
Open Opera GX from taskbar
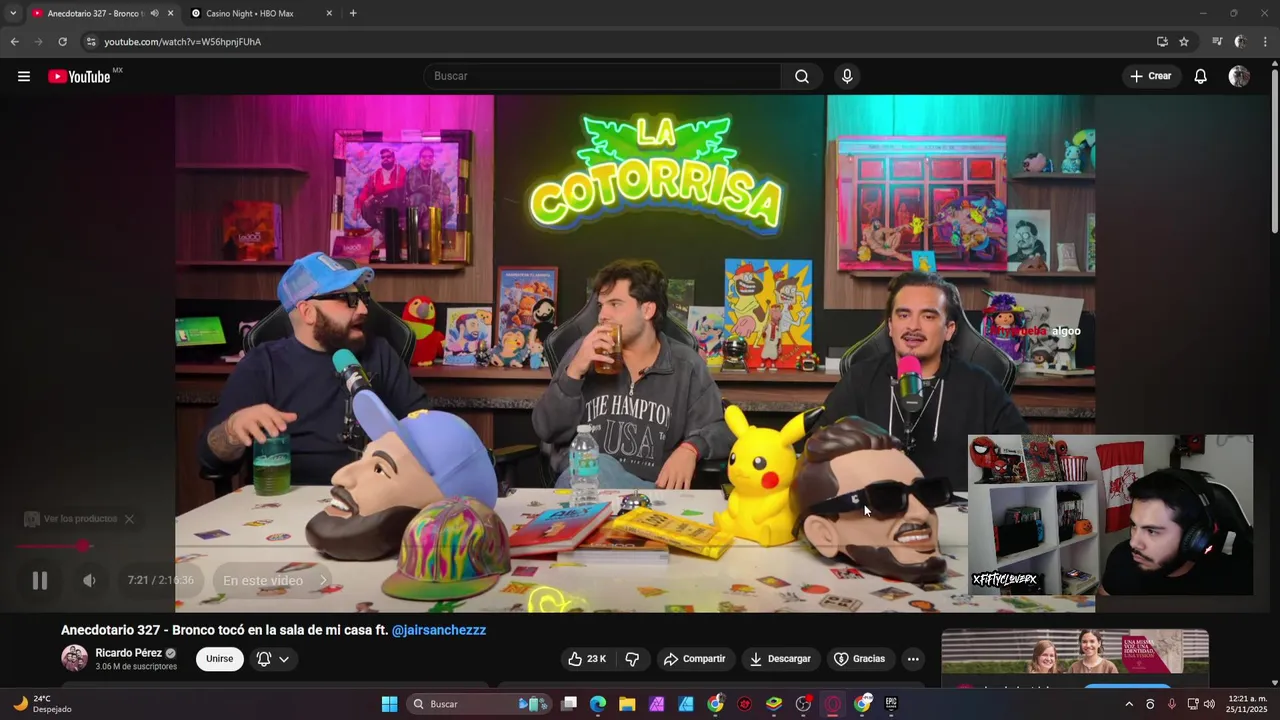[x=832, y=704]
